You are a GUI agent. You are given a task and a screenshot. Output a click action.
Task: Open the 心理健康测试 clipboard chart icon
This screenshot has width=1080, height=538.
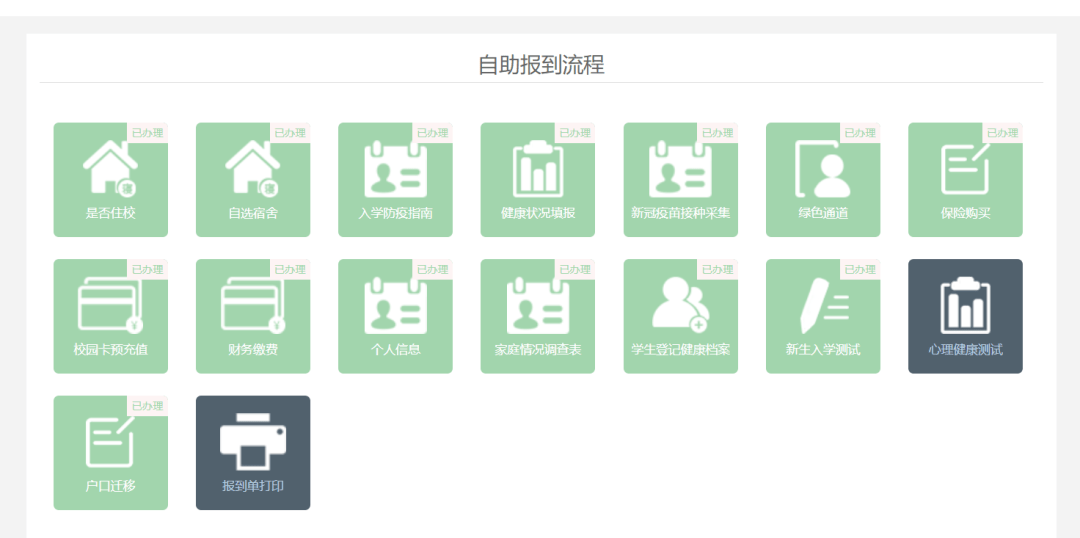[x=966, y=305]
